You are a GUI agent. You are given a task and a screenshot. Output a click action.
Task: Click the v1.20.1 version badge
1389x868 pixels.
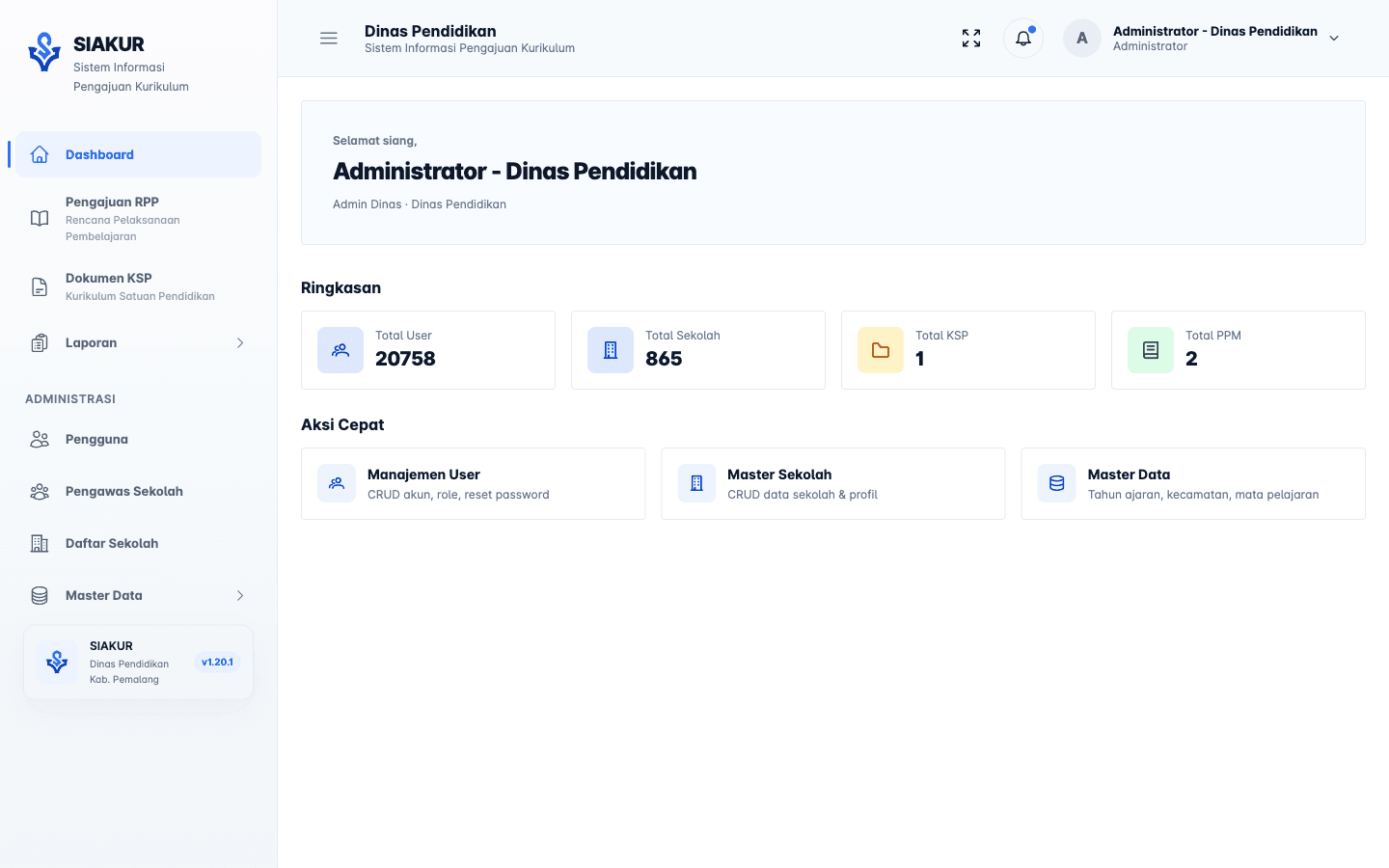point(217,663)
